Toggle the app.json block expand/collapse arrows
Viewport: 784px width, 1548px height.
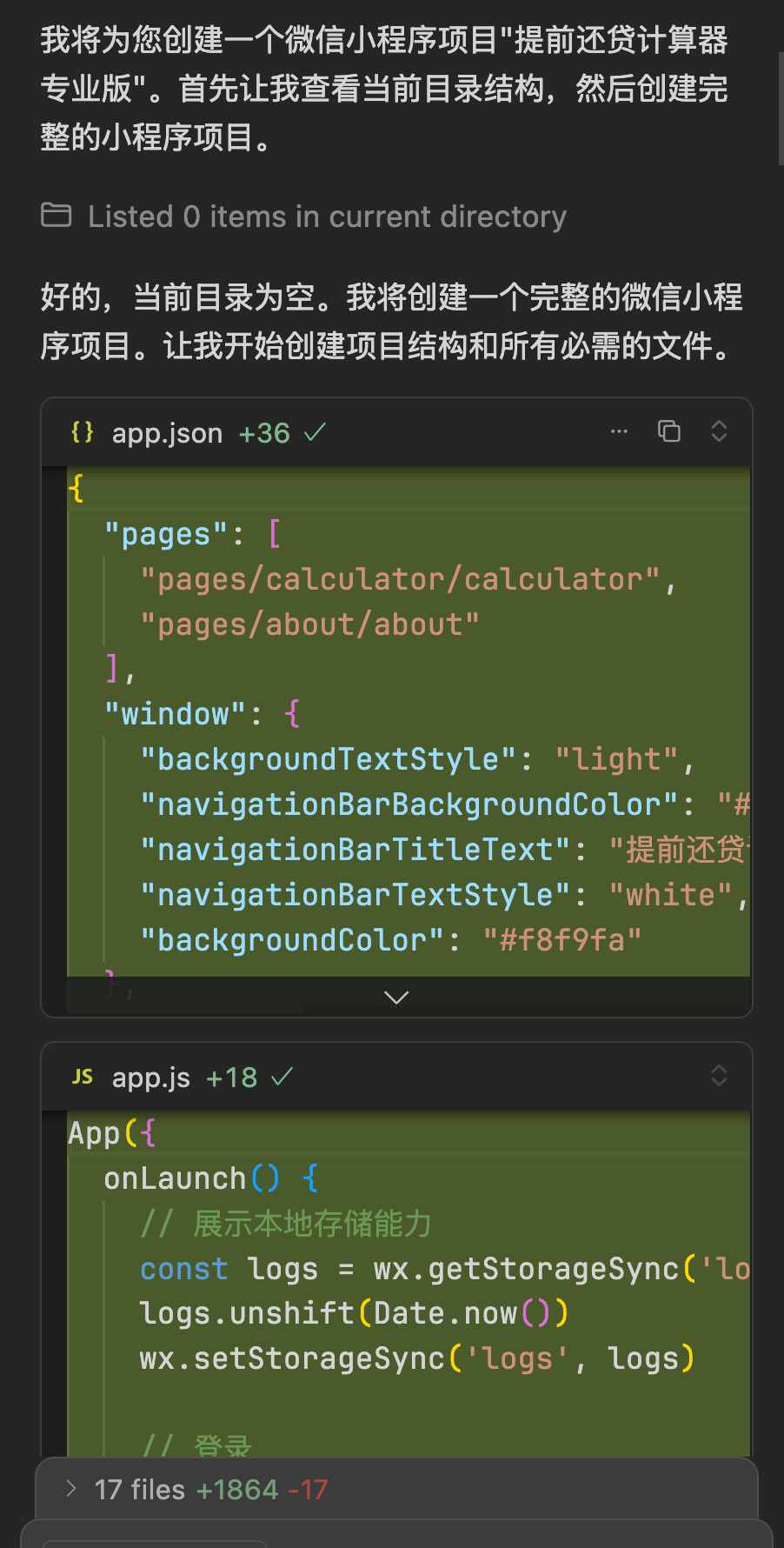click(x=719, y=431)
